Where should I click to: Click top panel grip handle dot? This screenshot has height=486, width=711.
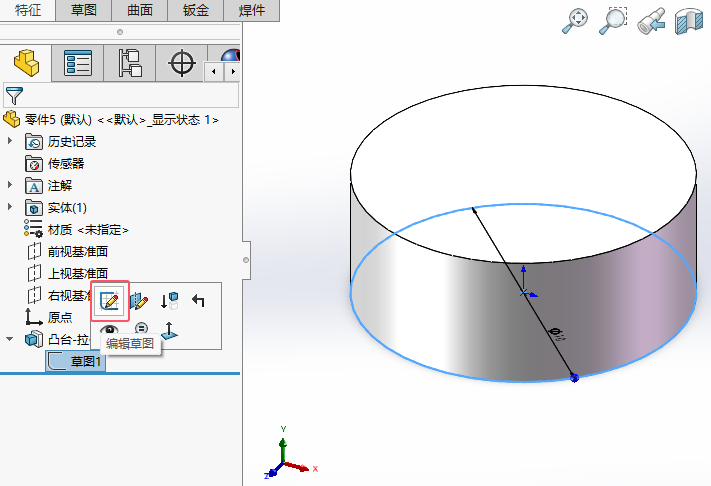(120, 32)
